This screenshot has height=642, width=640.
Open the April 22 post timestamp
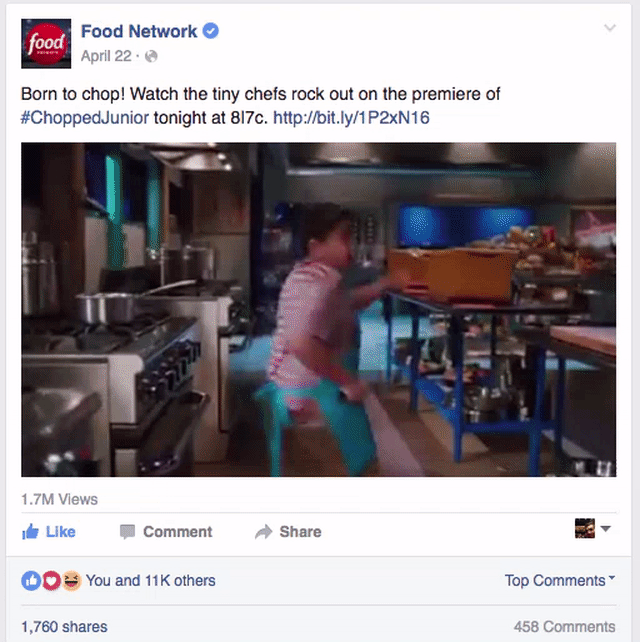click(x=106, y=56)
